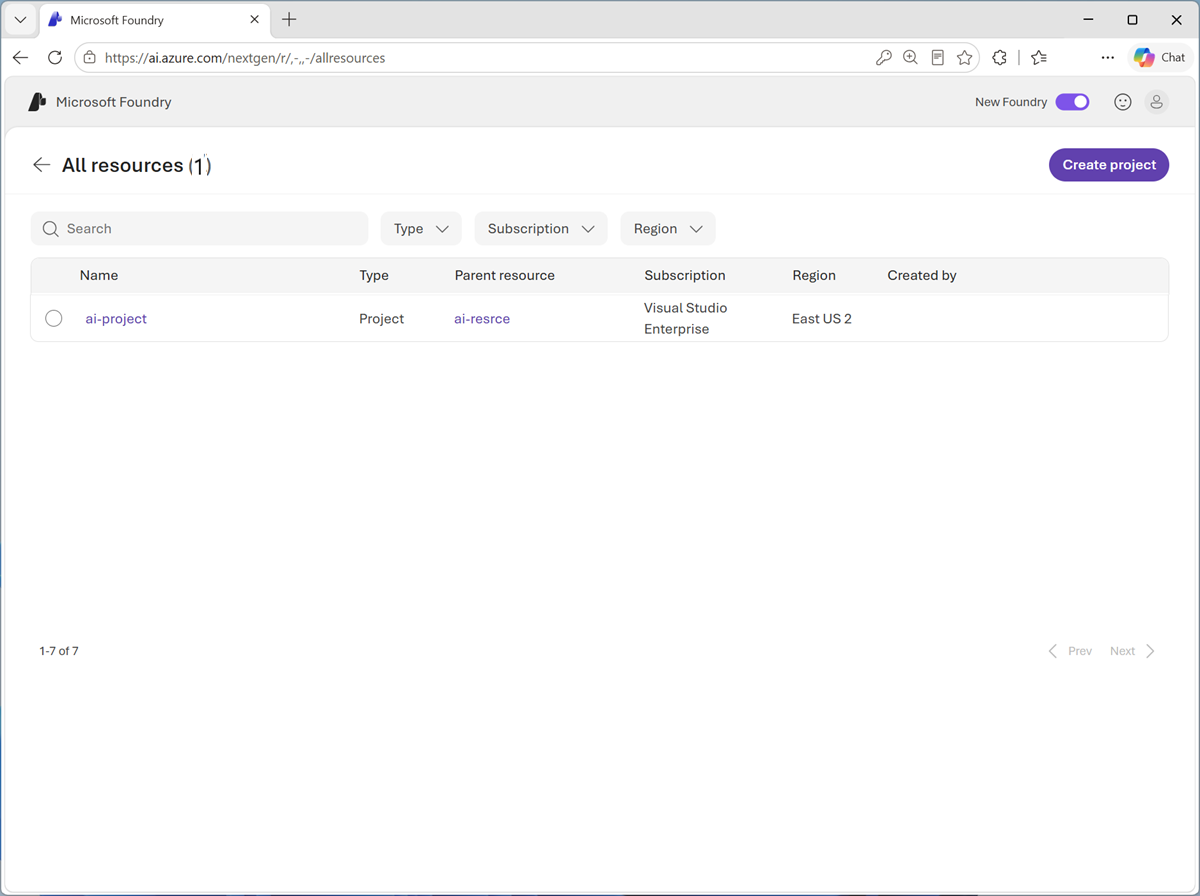Open the favorites list icon
Screen dimensions: 1200x896
tap(1039, 58)
